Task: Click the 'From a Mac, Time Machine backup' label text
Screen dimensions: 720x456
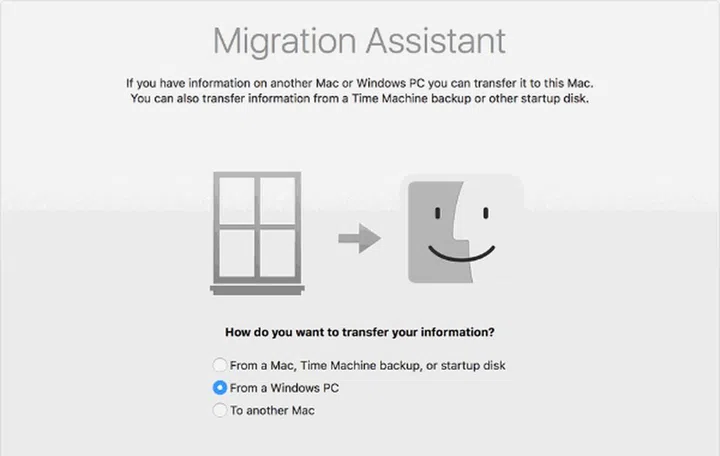Action: 367,366
